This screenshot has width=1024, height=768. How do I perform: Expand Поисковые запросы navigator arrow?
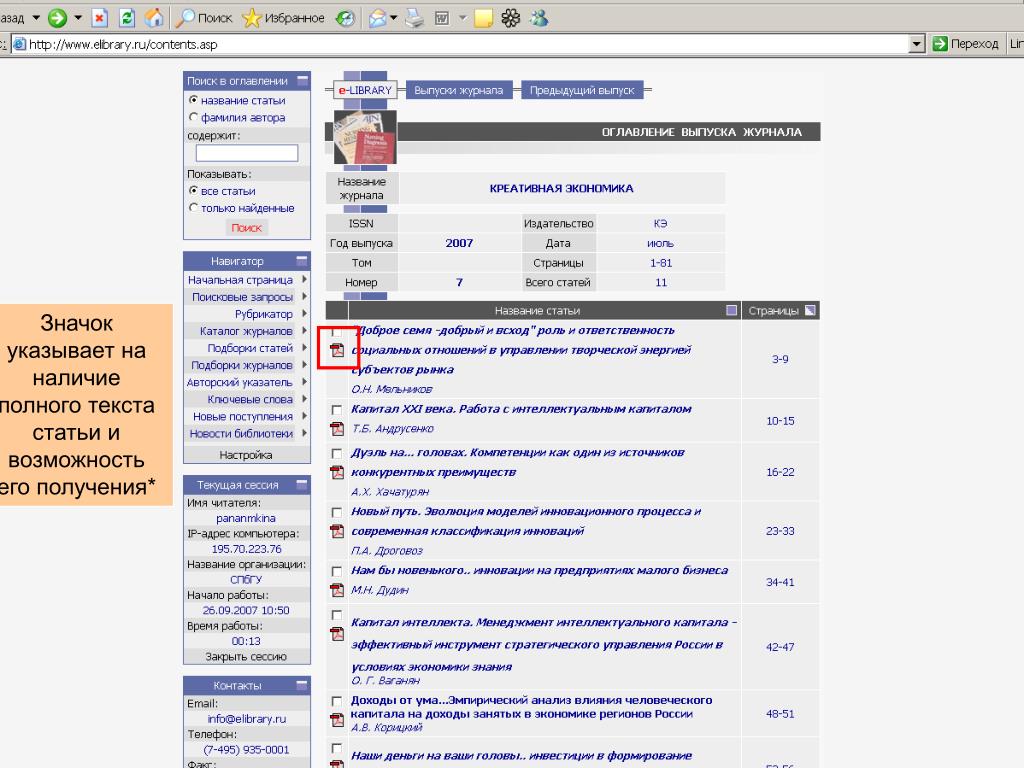[x=304, y=296]
